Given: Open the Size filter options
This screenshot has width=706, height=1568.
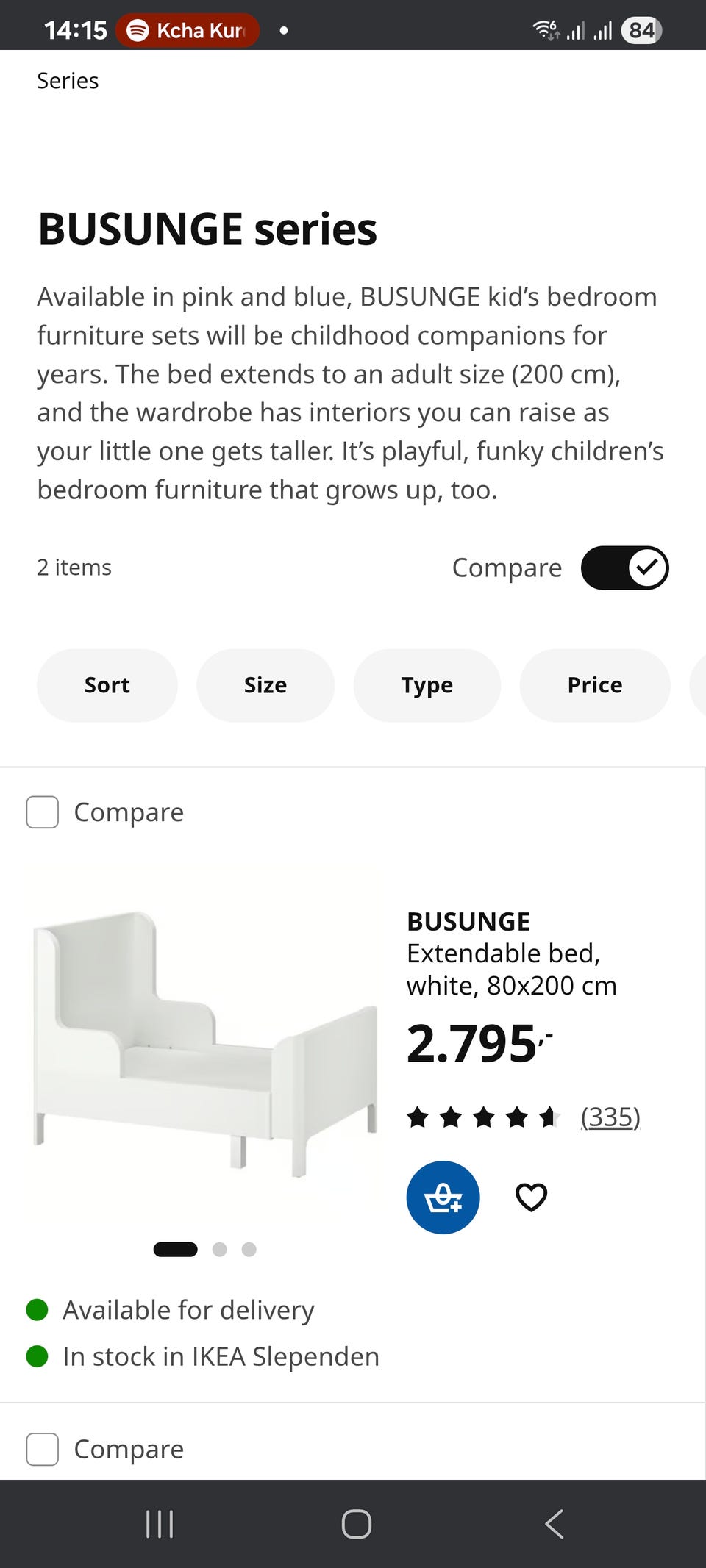Looking at the screenshot, I should coord(265,685).
